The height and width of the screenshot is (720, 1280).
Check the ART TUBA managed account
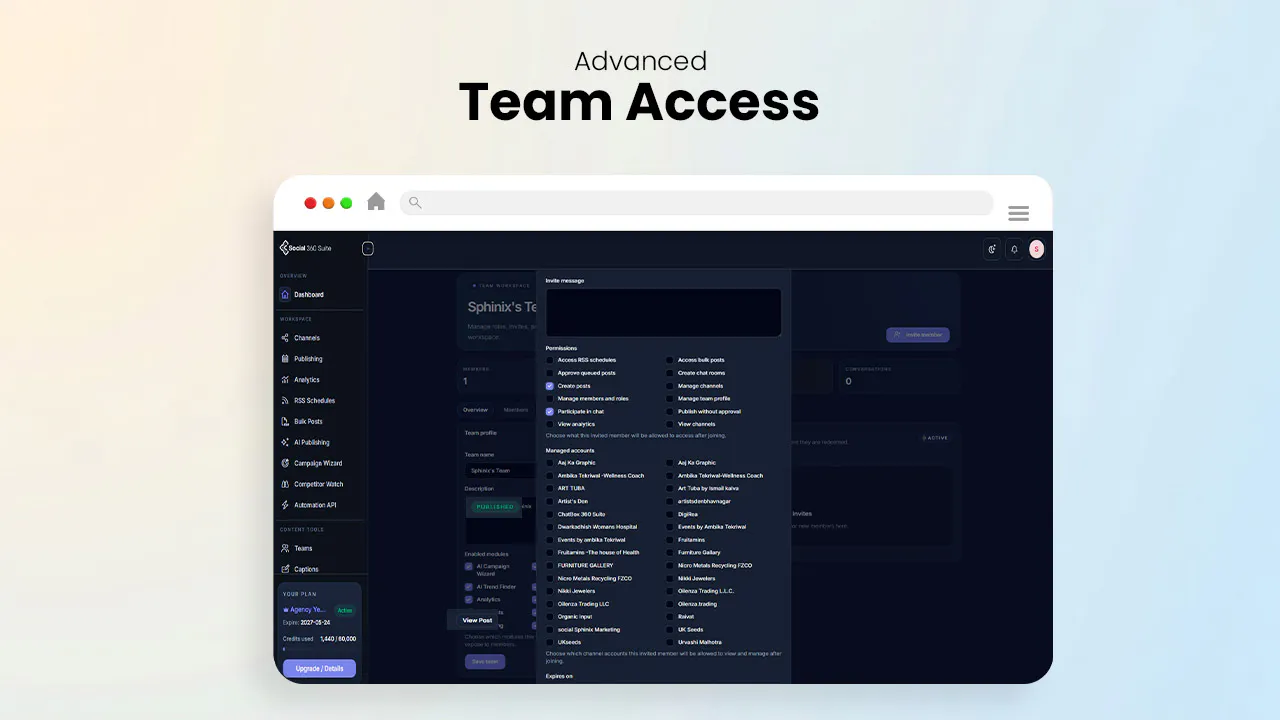550,488
